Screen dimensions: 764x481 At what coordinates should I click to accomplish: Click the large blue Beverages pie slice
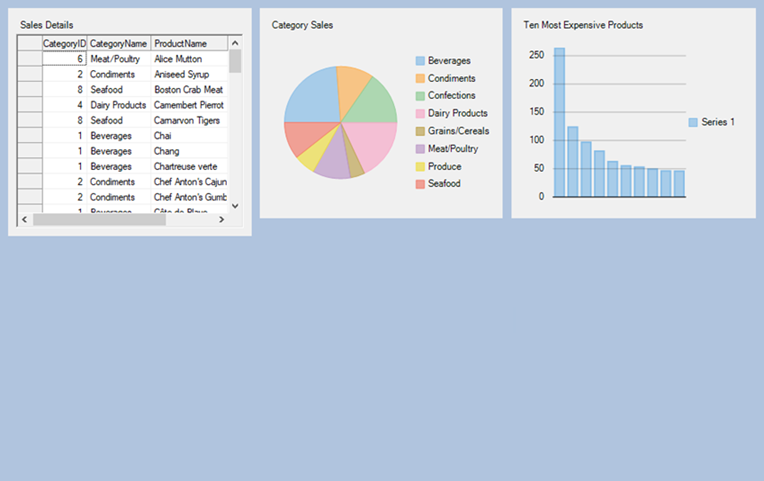coord(310,95)
